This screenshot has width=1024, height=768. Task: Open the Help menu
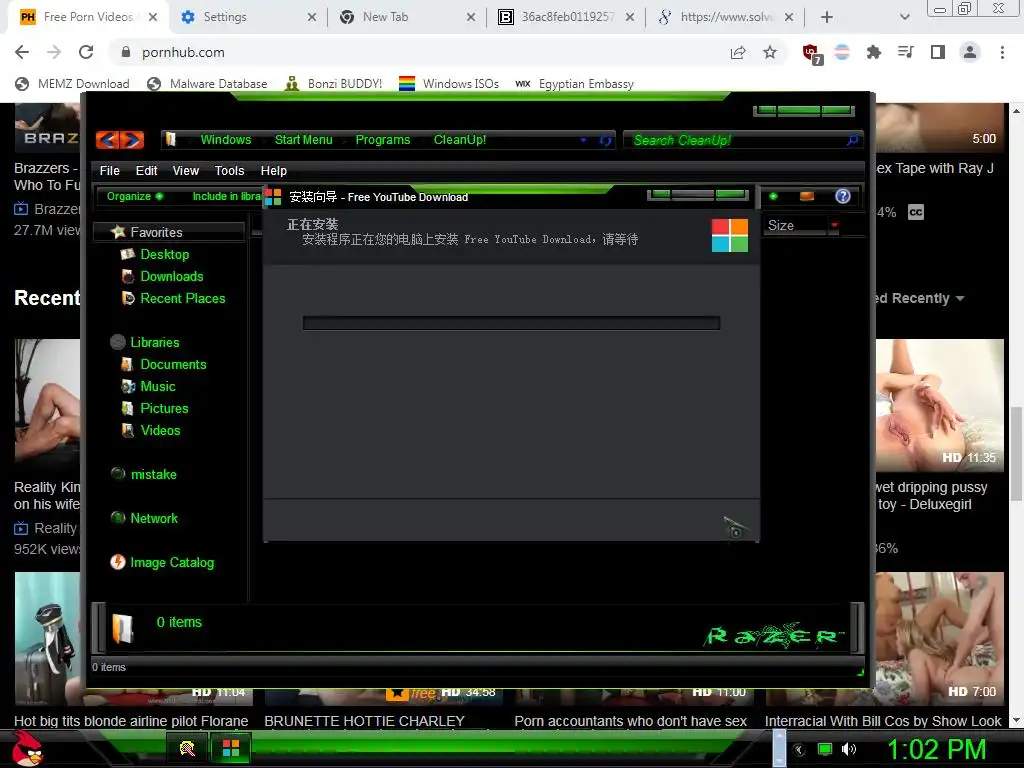point(274,170)
